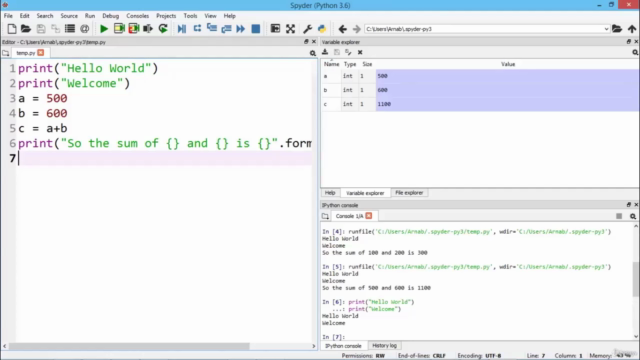Open the View menu
Screen dimensions: 640x360
coord(211,16)
